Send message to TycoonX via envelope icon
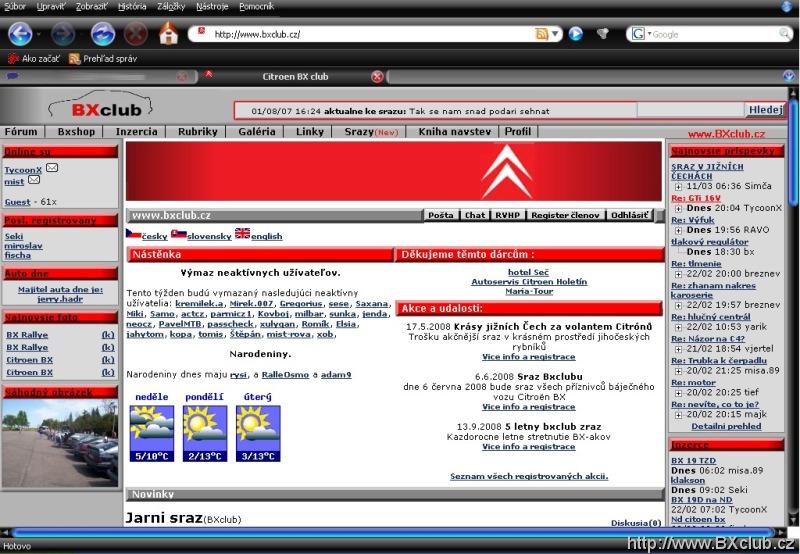This screenshot has height=554, width=800. click(52, 167)
